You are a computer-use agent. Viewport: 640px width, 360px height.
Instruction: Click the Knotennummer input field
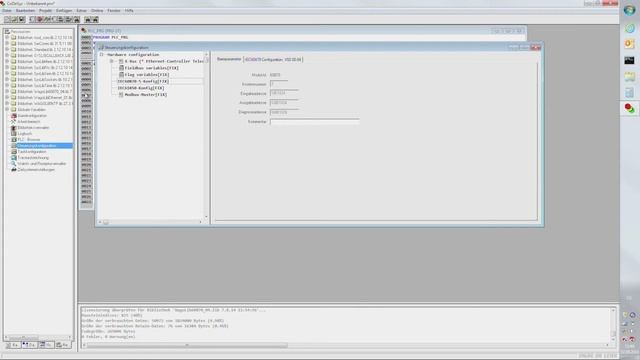coord(279,84)
